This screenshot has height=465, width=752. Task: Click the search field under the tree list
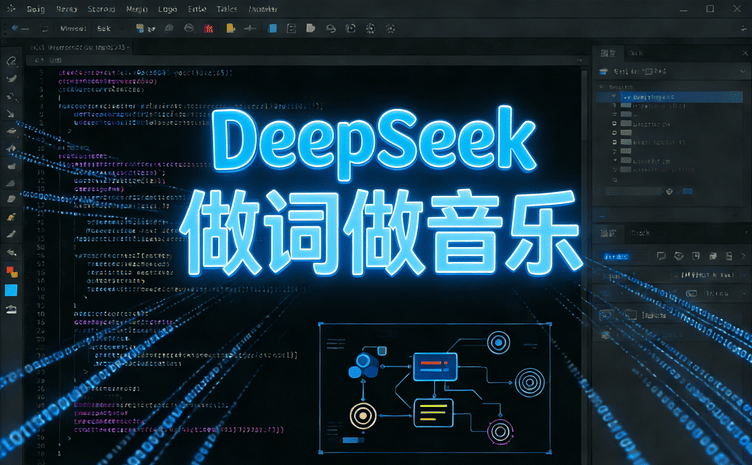634,191
